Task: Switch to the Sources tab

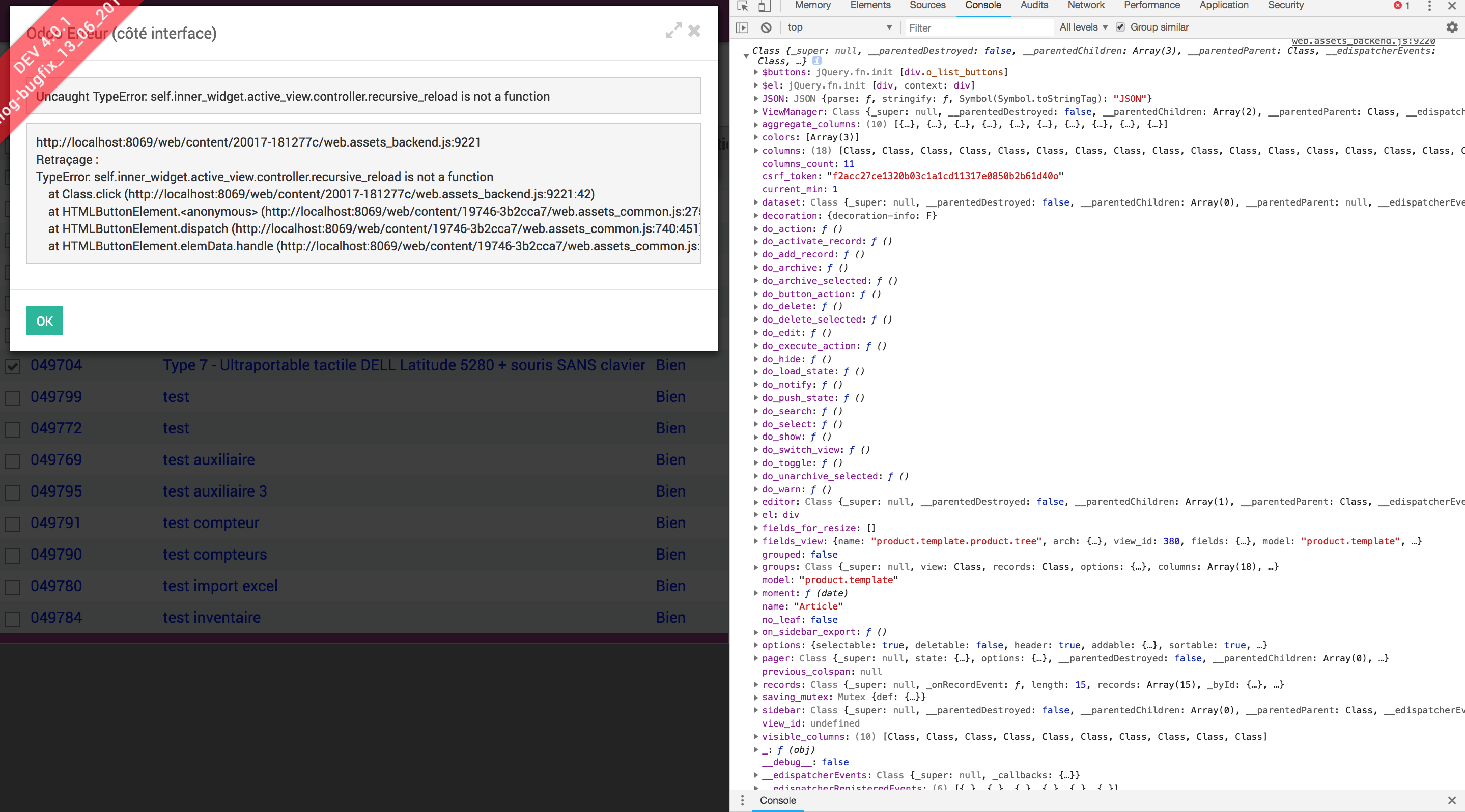Action: coord(926,5)
